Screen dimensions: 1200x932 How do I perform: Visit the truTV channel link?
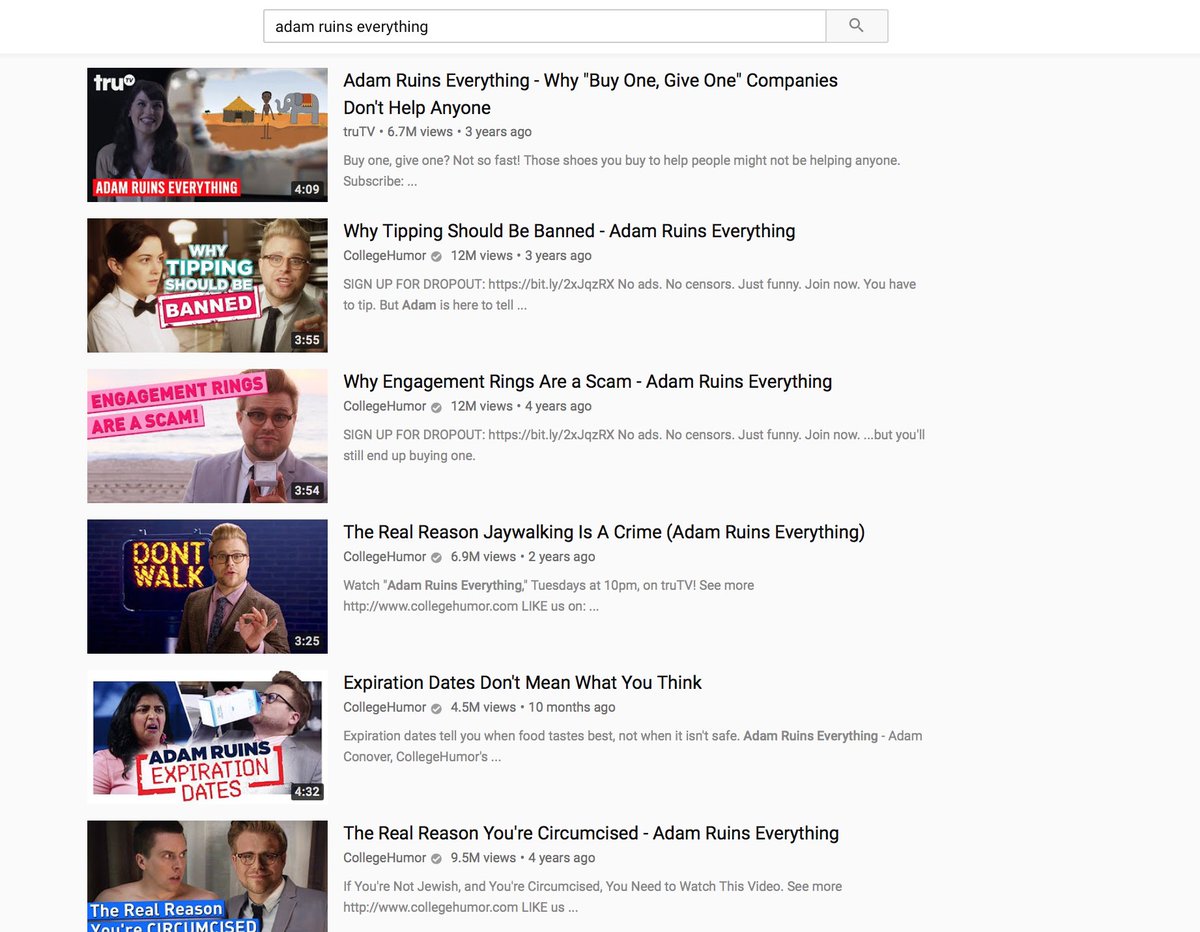coord(359,132)
